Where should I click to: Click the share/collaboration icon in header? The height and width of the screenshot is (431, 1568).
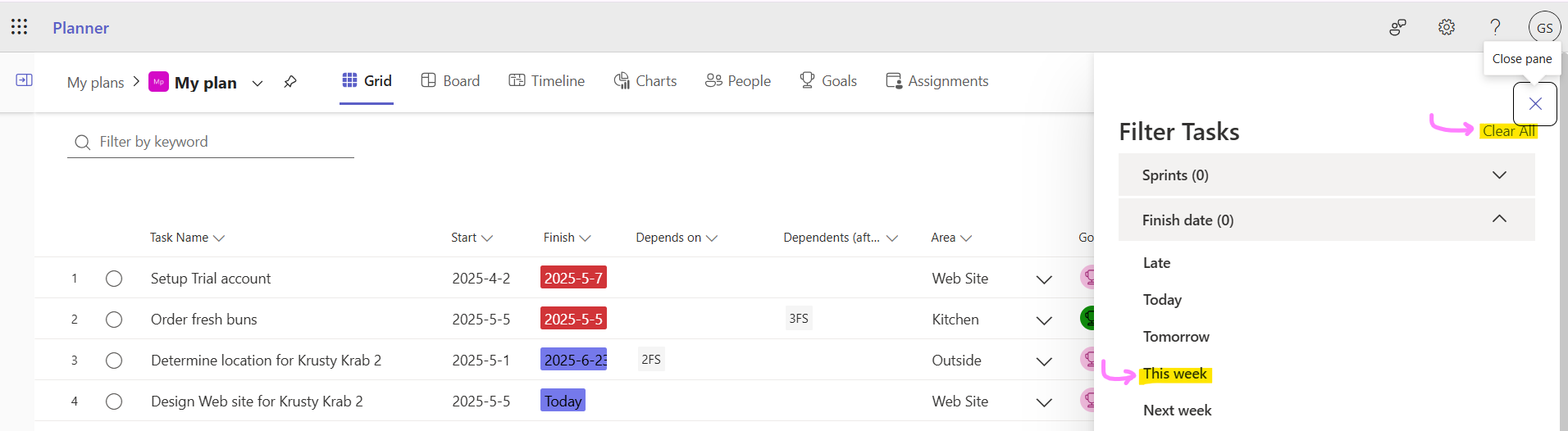point(1398,27)
